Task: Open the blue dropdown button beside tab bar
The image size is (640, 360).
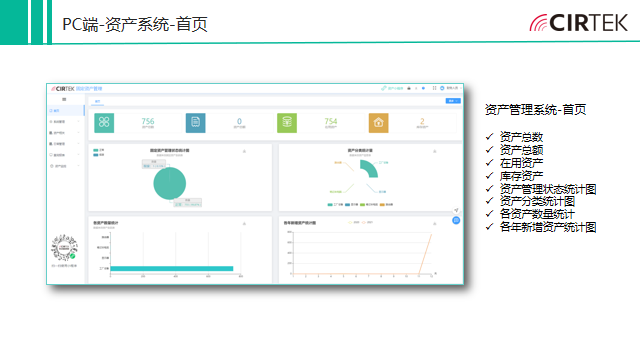Action: [453, 101]
